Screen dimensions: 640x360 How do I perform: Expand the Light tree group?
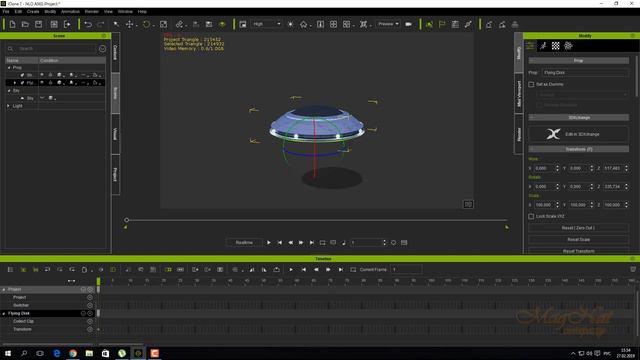pos(9,106)
